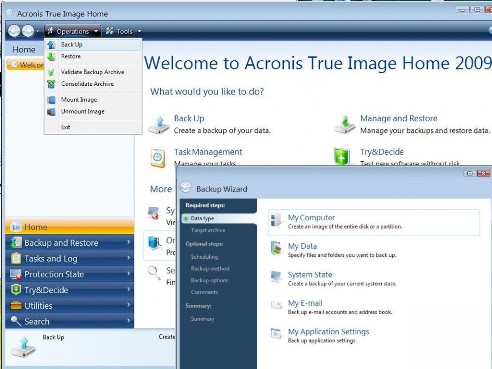Click the Task Management clock icon
Viewport: 492px width, 369px height.
[158, 158]
